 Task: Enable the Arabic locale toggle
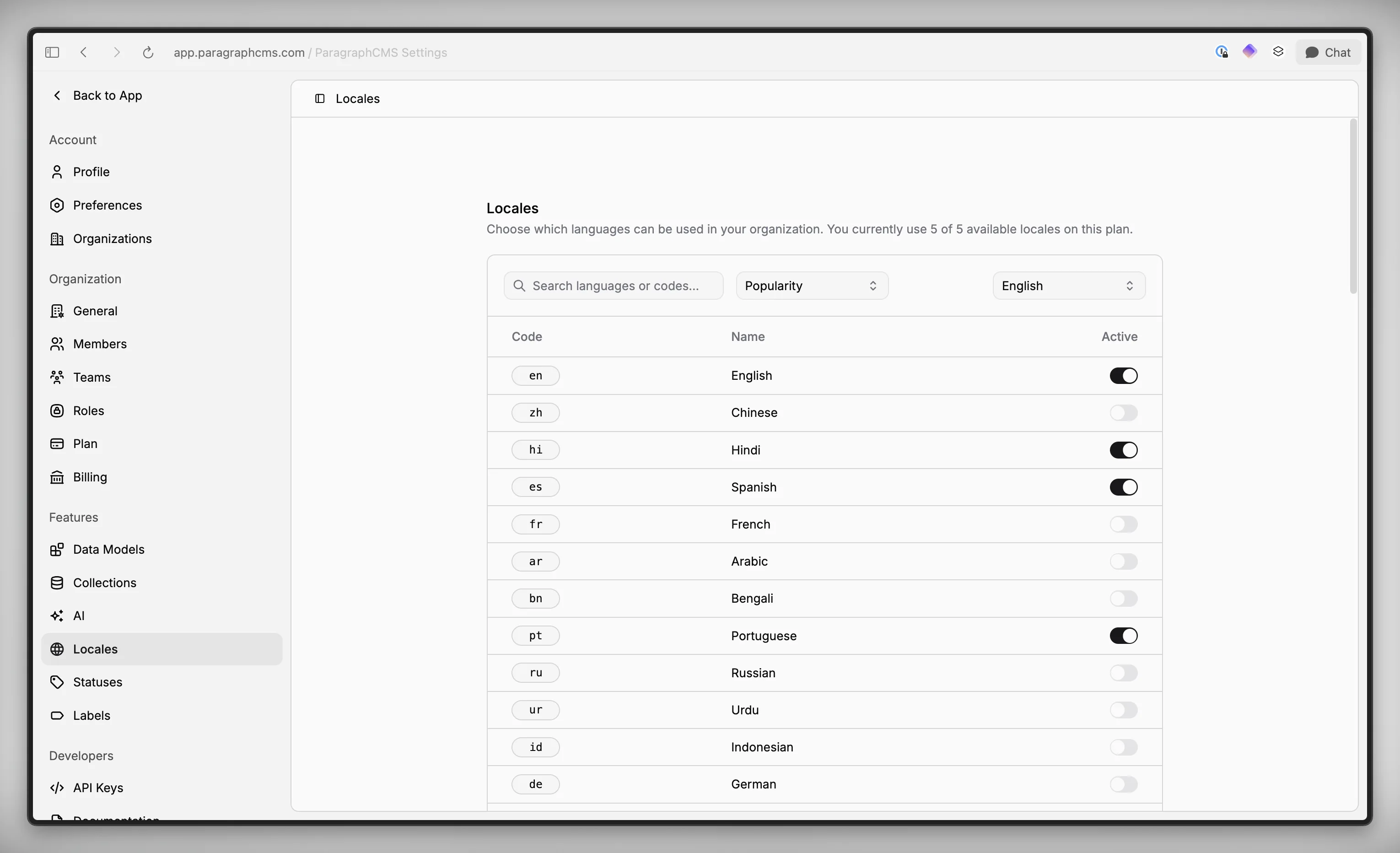tap(1123, 561)
